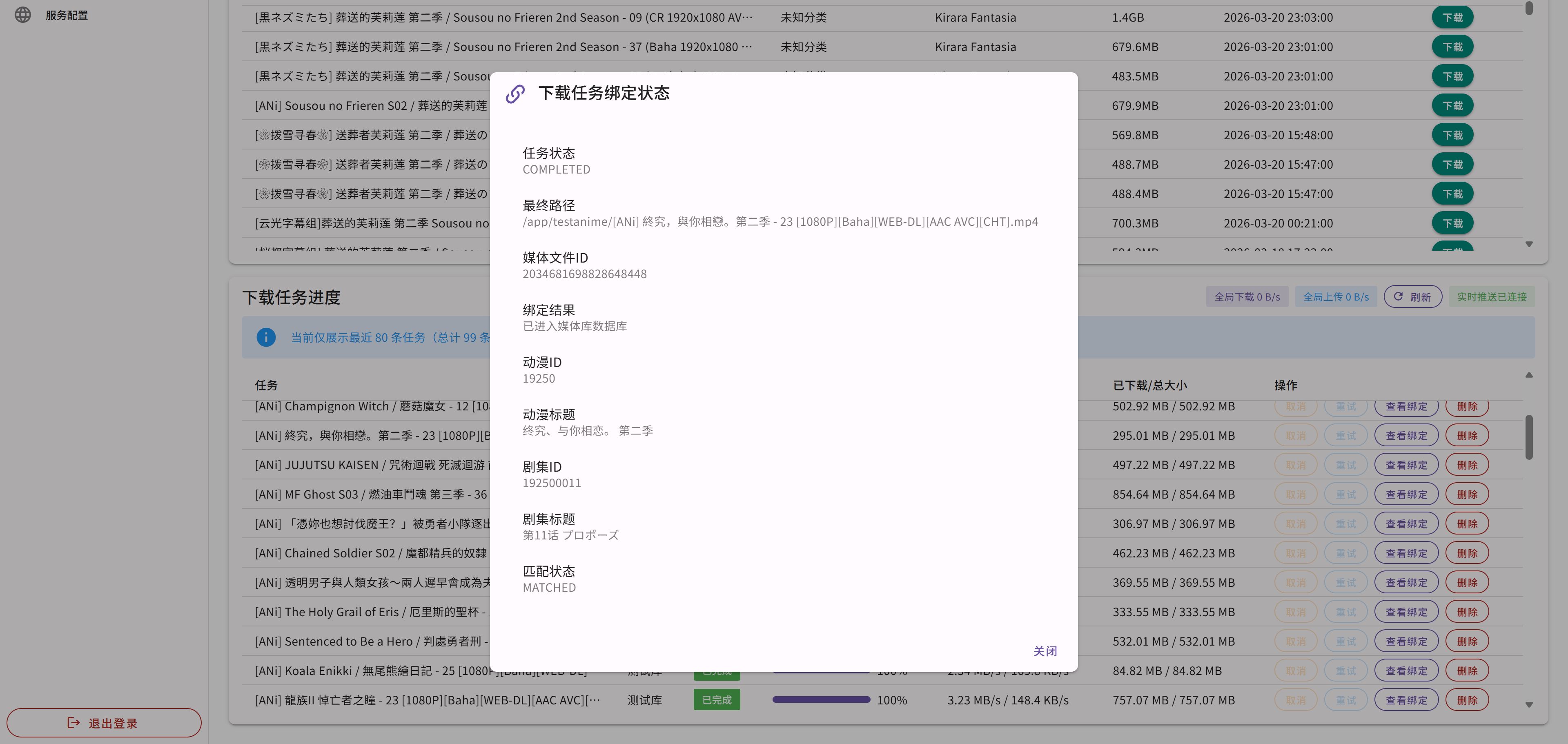Open 服务配置 in the sidebar
Viewport: 1568px width, 744px height.
66,15
